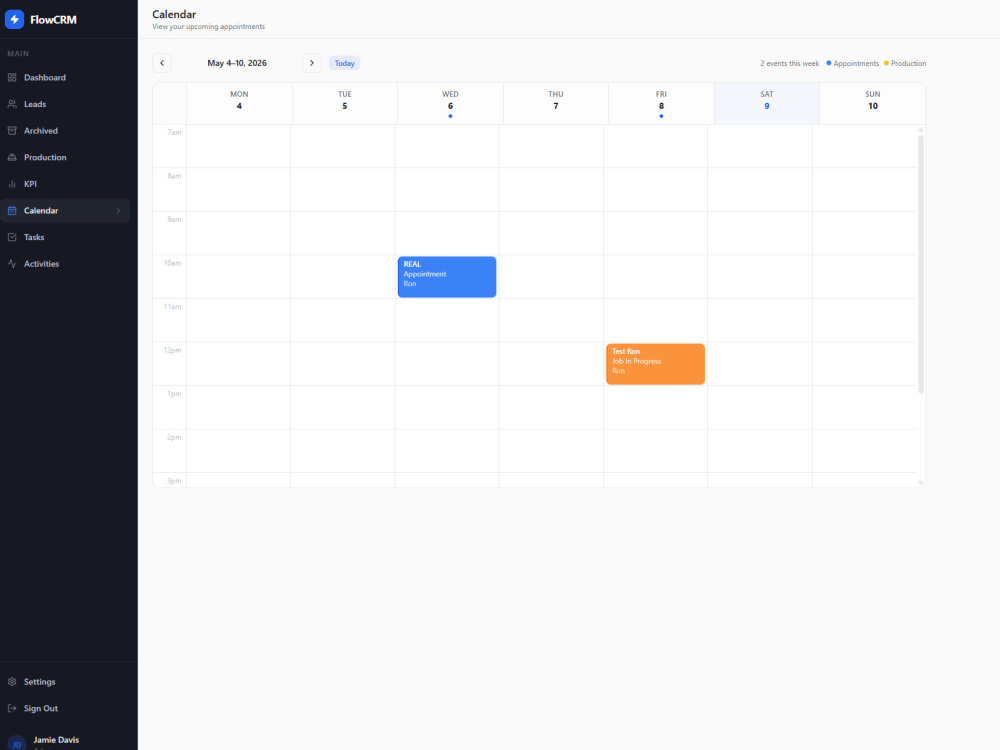Open the Test Ron Job In Progress event
The image size is (1000, 750).
pyautogui.click(x=656, y=364)
